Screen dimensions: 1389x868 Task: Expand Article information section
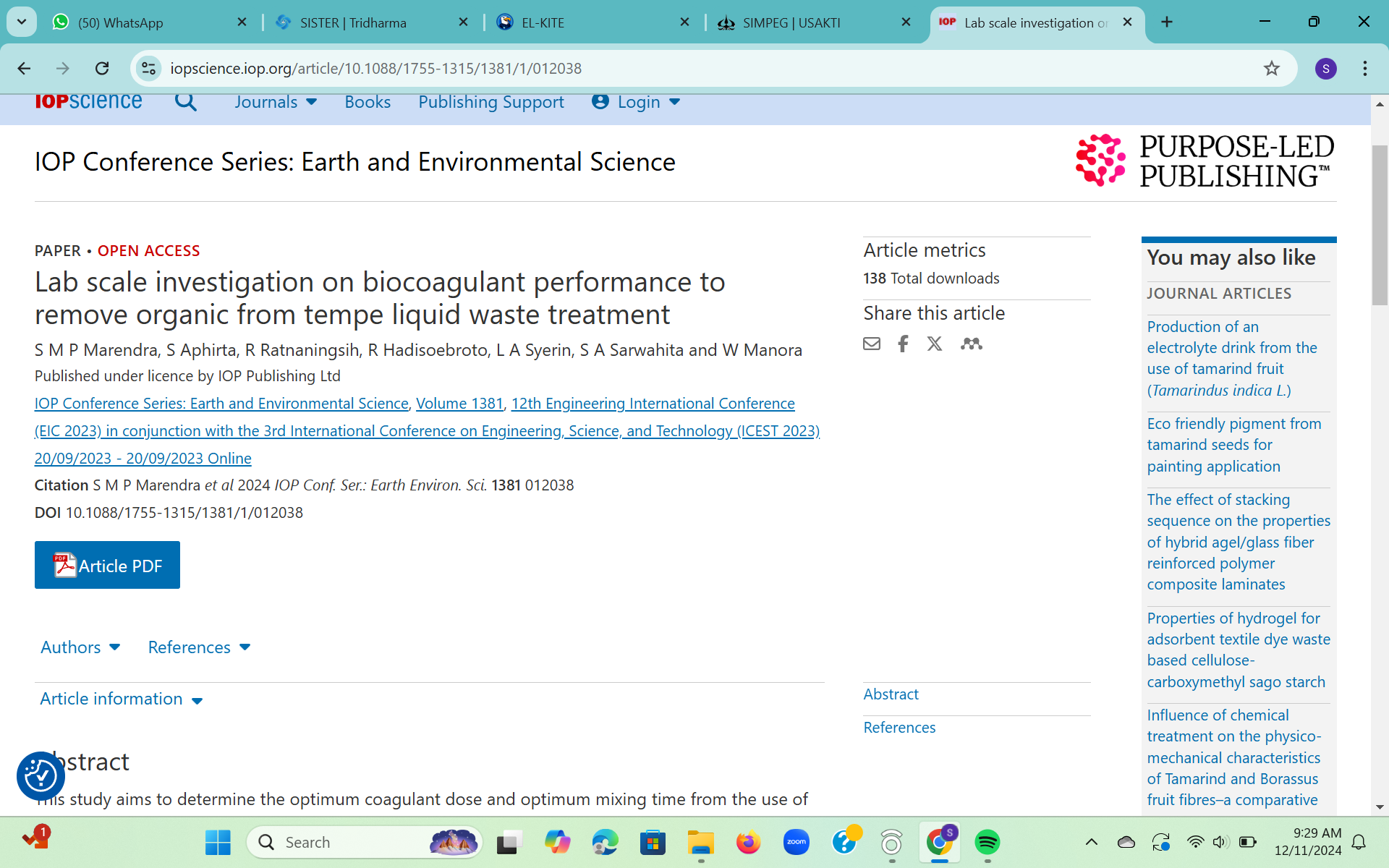pos(121,699)
